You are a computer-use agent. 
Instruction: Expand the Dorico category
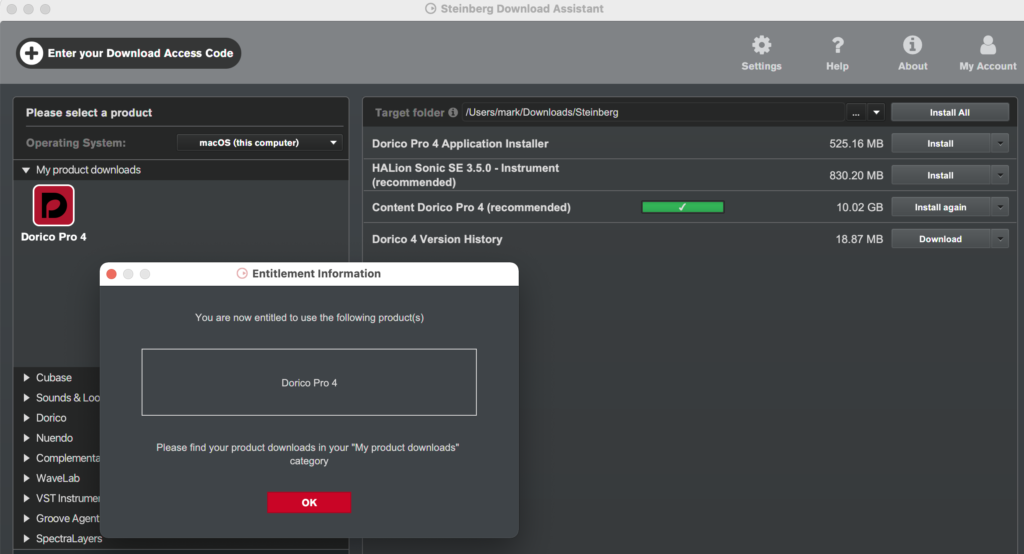[x=26, y=418]
